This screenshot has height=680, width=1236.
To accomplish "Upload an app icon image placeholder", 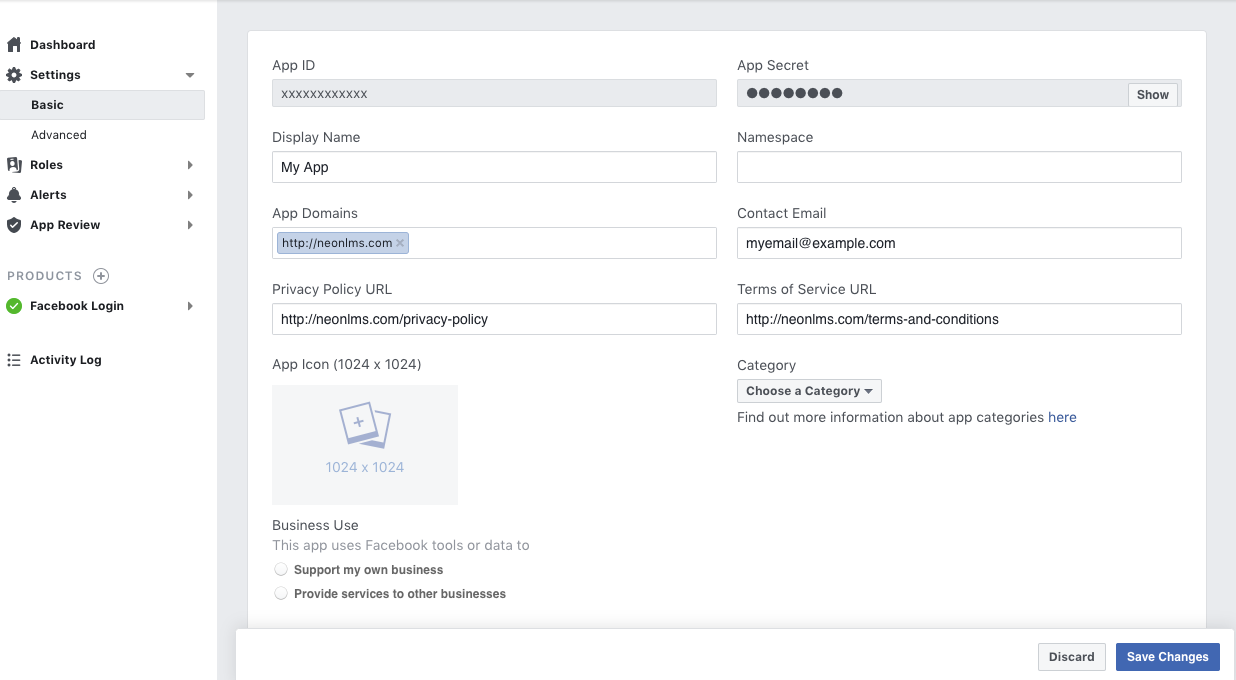I will 365,444.
